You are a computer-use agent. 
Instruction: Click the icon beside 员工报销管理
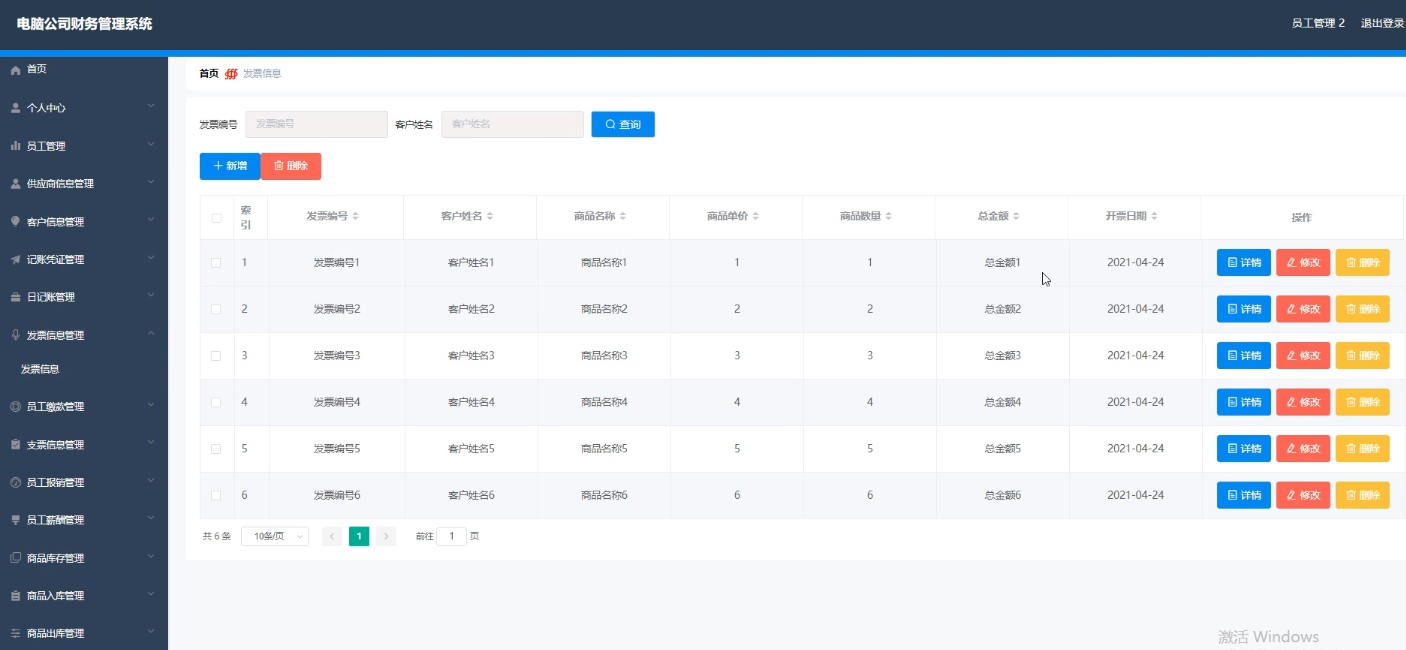tap(15, 483)
